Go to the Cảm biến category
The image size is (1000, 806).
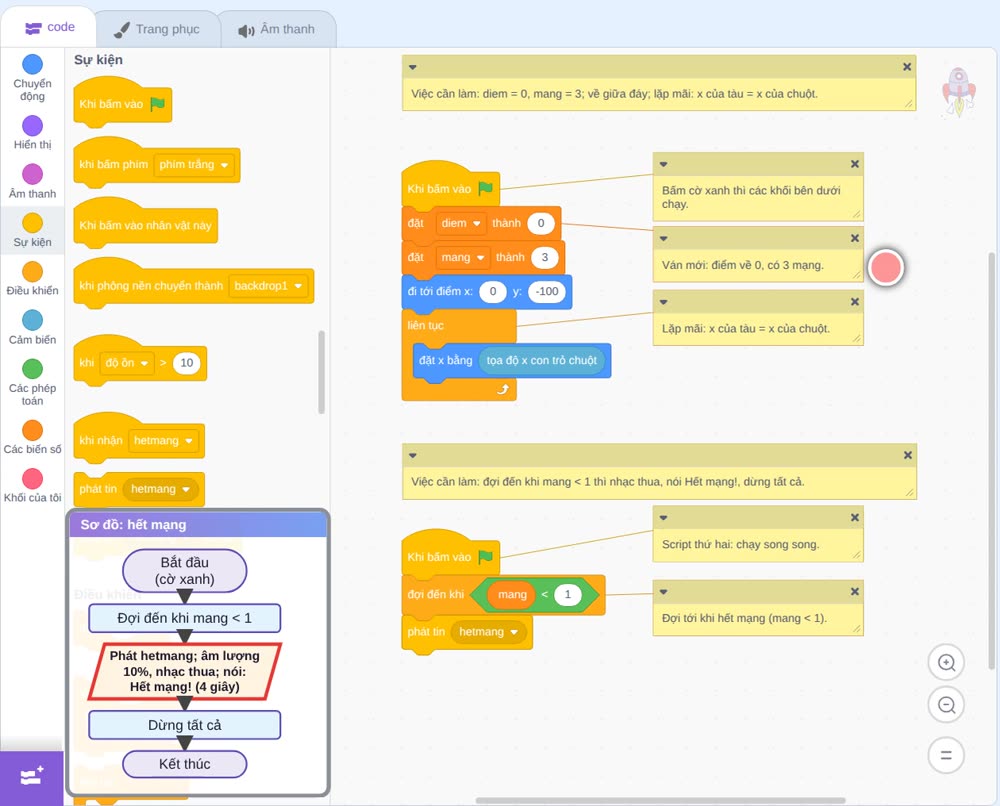[33, 320]
